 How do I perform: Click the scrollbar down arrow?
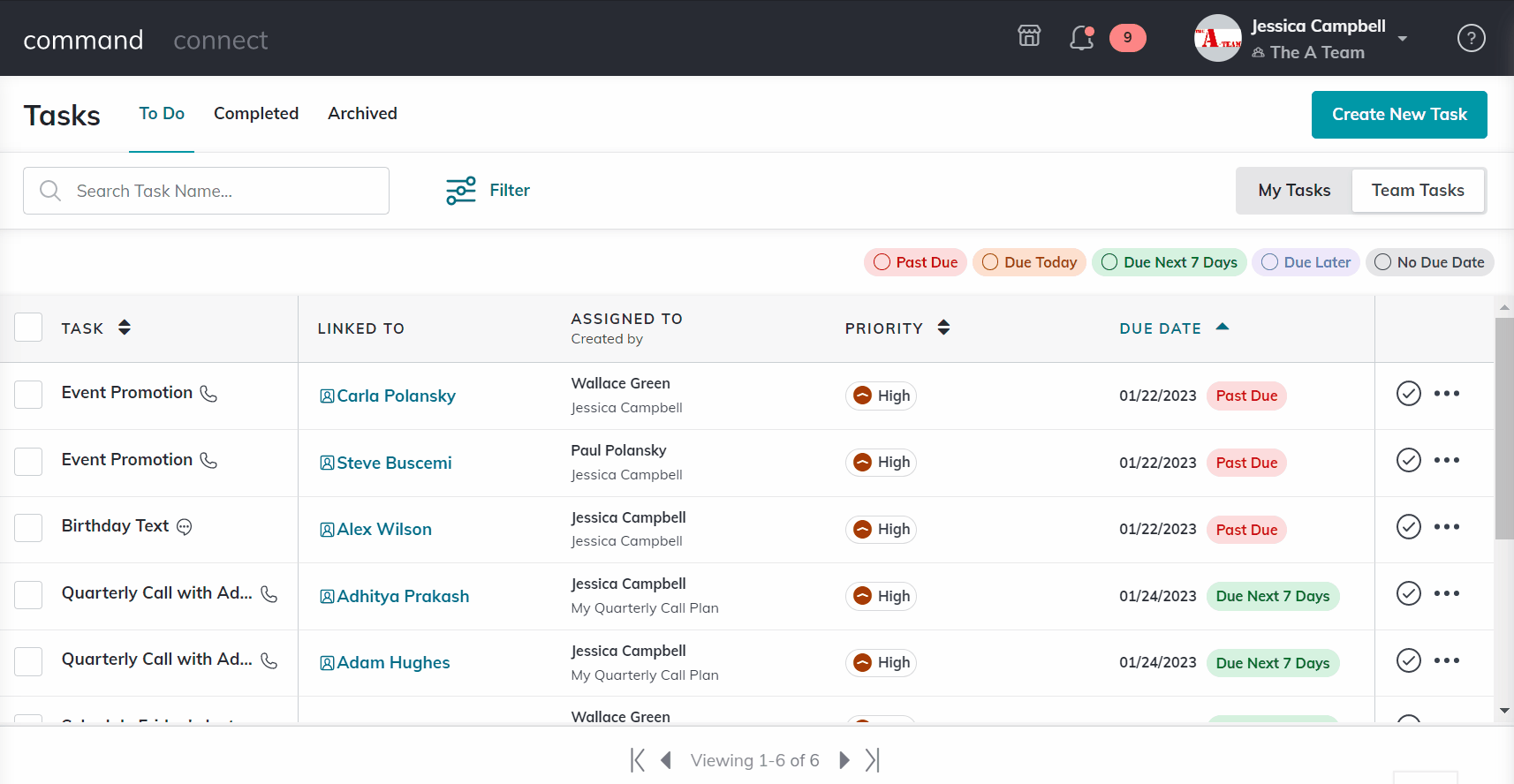(1504, 711)
